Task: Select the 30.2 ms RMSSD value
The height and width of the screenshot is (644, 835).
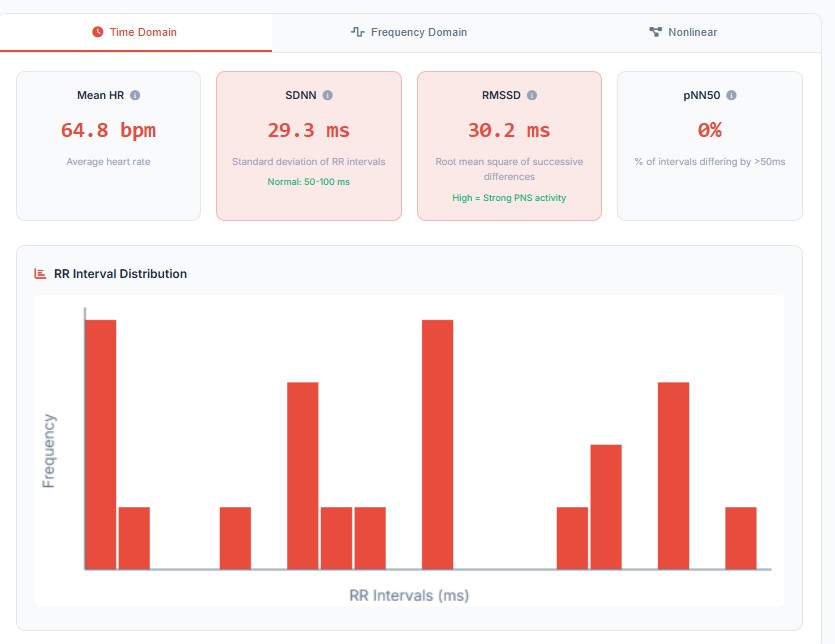Action: (x=509, y=130)
